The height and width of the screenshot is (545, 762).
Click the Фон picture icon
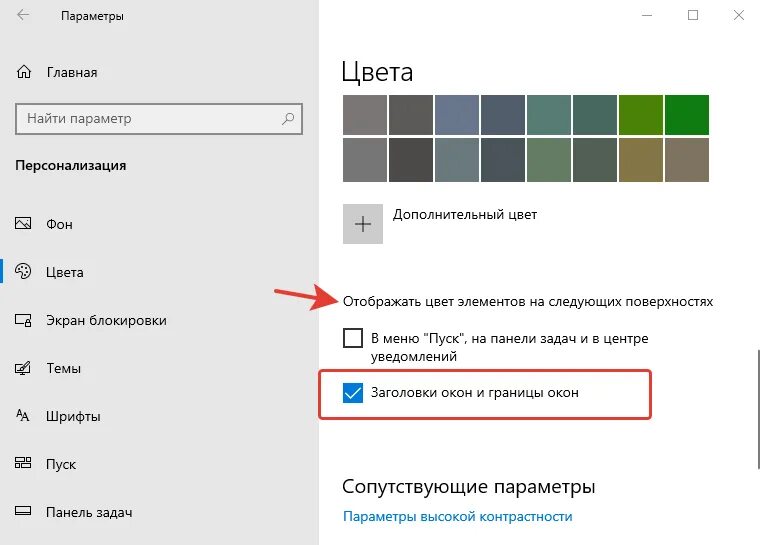click(23, 224)
